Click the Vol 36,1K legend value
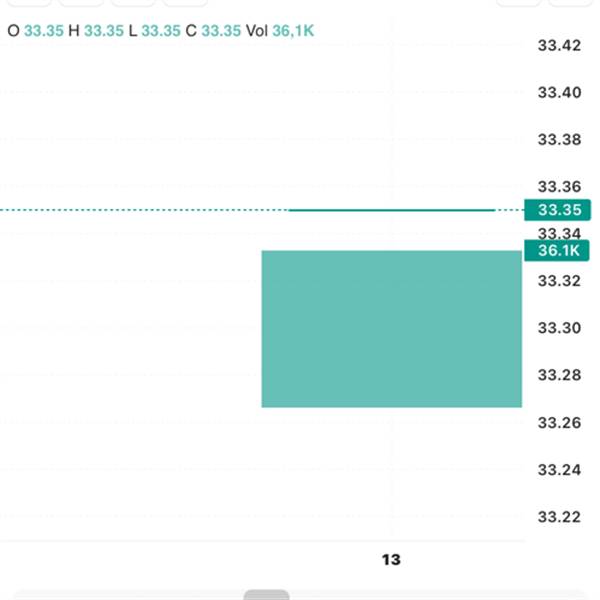 pos(293,31)
